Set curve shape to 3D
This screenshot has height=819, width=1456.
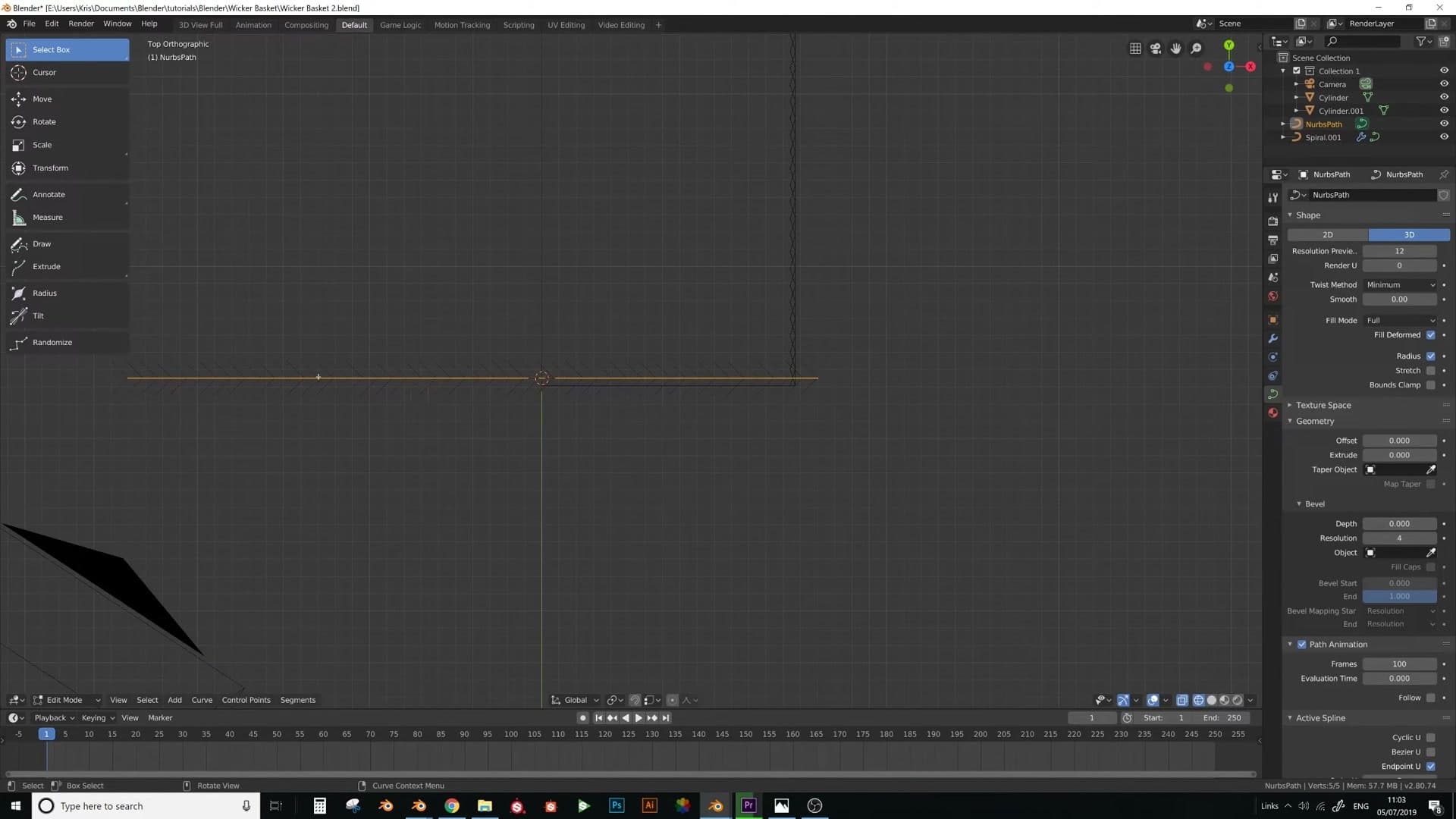[1409, 235]
